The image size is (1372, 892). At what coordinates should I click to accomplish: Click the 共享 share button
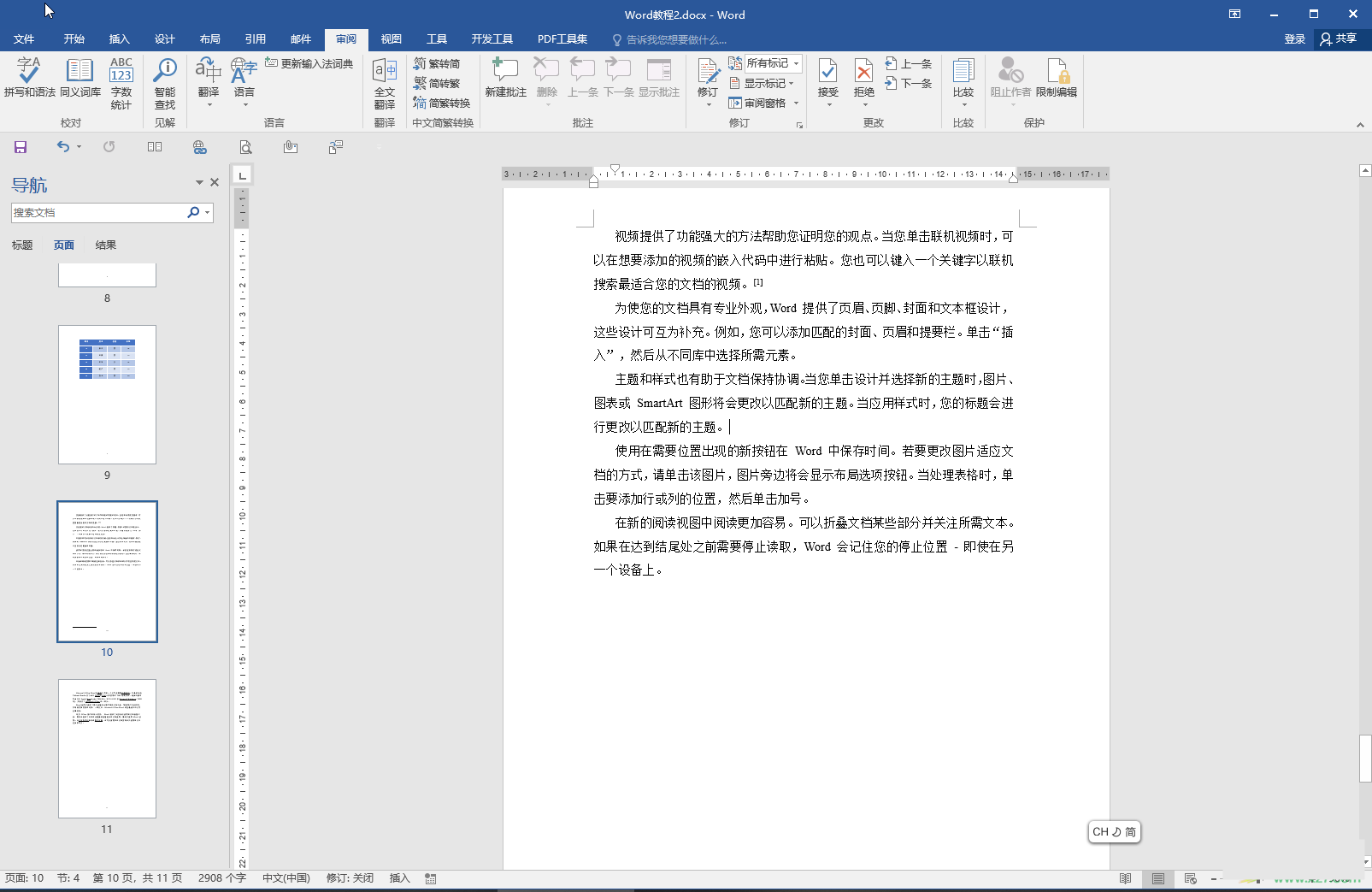(1339, 39)
